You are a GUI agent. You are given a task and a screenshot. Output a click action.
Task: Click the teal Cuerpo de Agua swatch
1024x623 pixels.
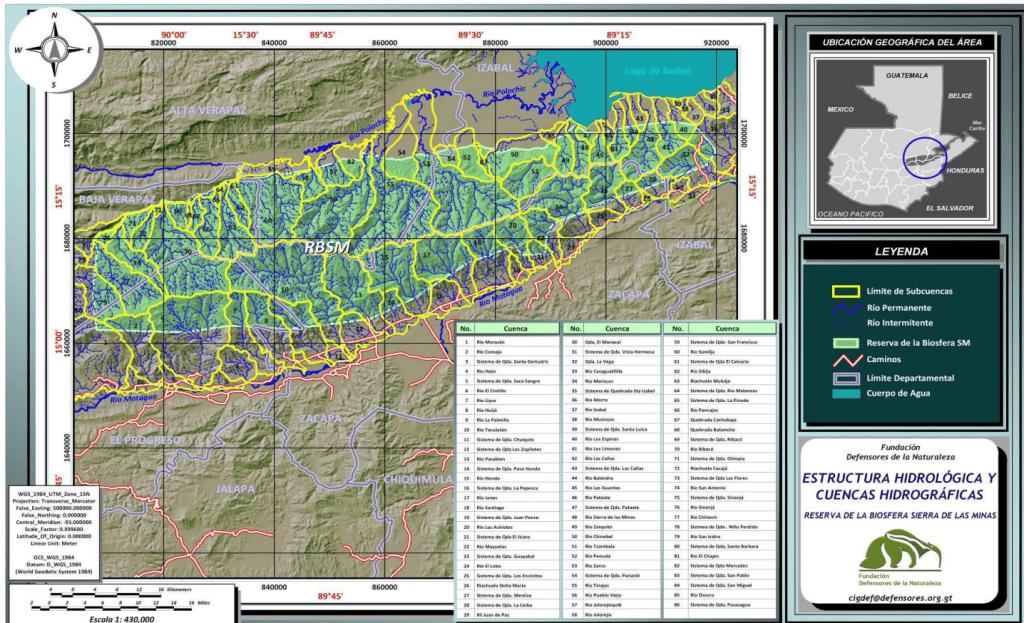tap(846, 396)
